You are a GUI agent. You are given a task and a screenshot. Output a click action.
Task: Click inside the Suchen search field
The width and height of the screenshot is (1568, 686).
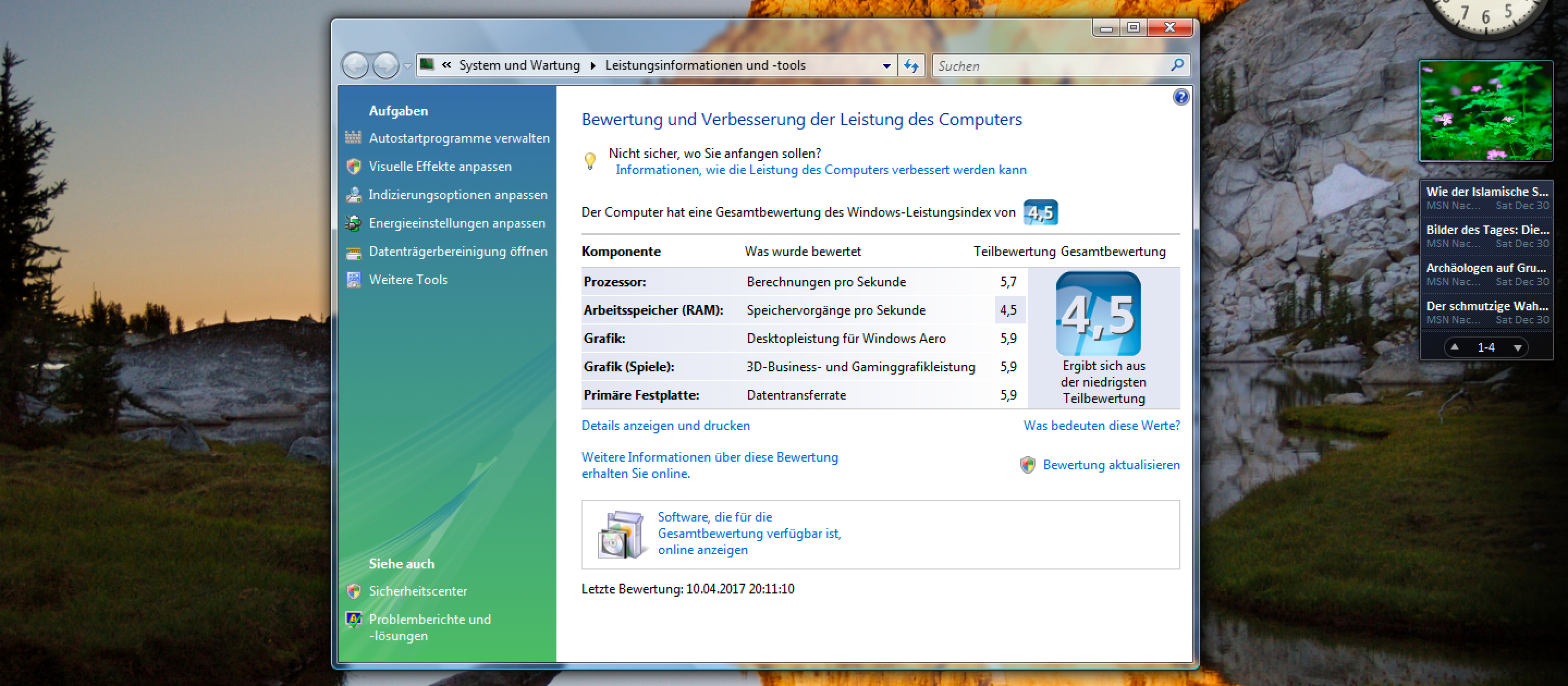click(x=1047, y=66)
